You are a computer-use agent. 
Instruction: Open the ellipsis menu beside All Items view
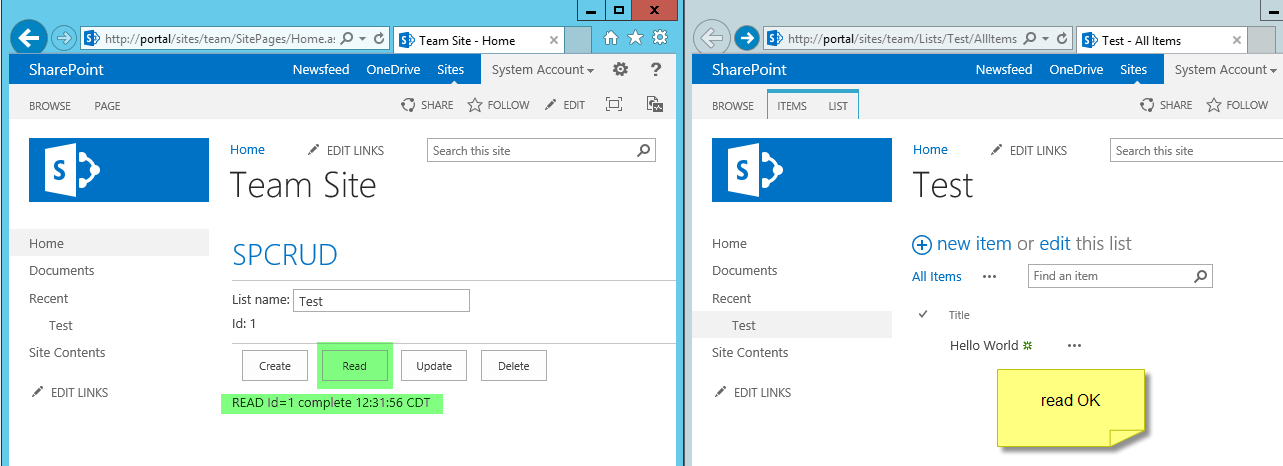click(990, 277)
